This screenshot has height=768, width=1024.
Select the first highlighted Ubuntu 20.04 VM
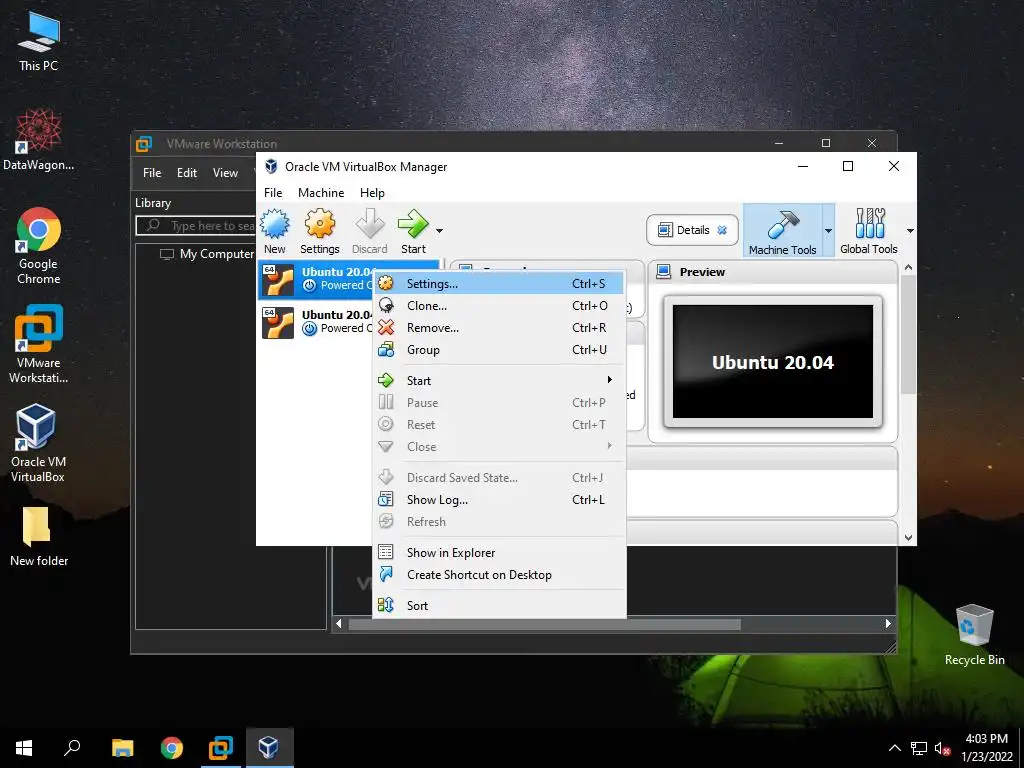(x=316, y=279)
